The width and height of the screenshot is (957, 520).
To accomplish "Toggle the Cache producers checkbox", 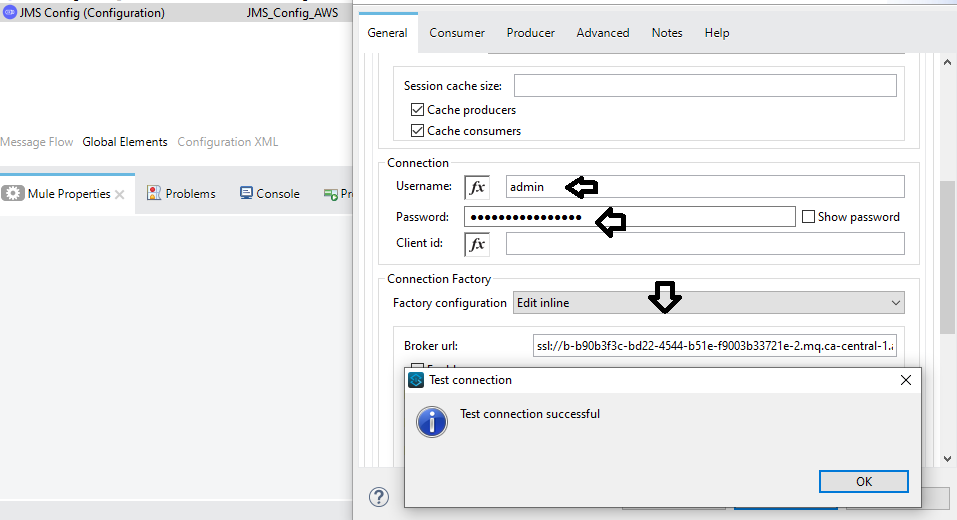I will click(x=417, y=110).
